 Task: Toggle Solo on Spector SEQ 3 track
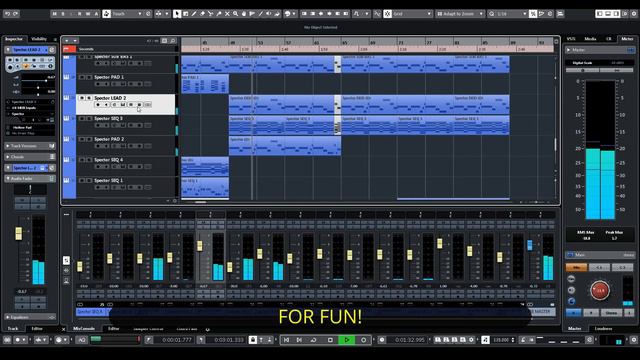[89, 119]
